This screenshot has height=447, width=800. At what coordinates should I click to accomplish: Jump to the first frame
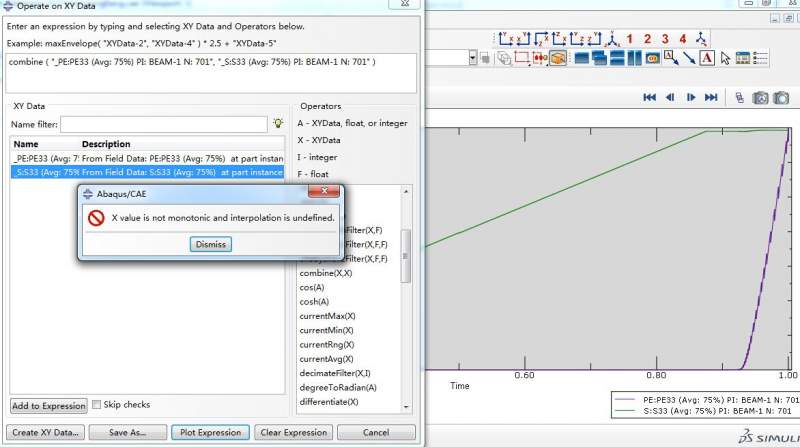tap(649, 97)
